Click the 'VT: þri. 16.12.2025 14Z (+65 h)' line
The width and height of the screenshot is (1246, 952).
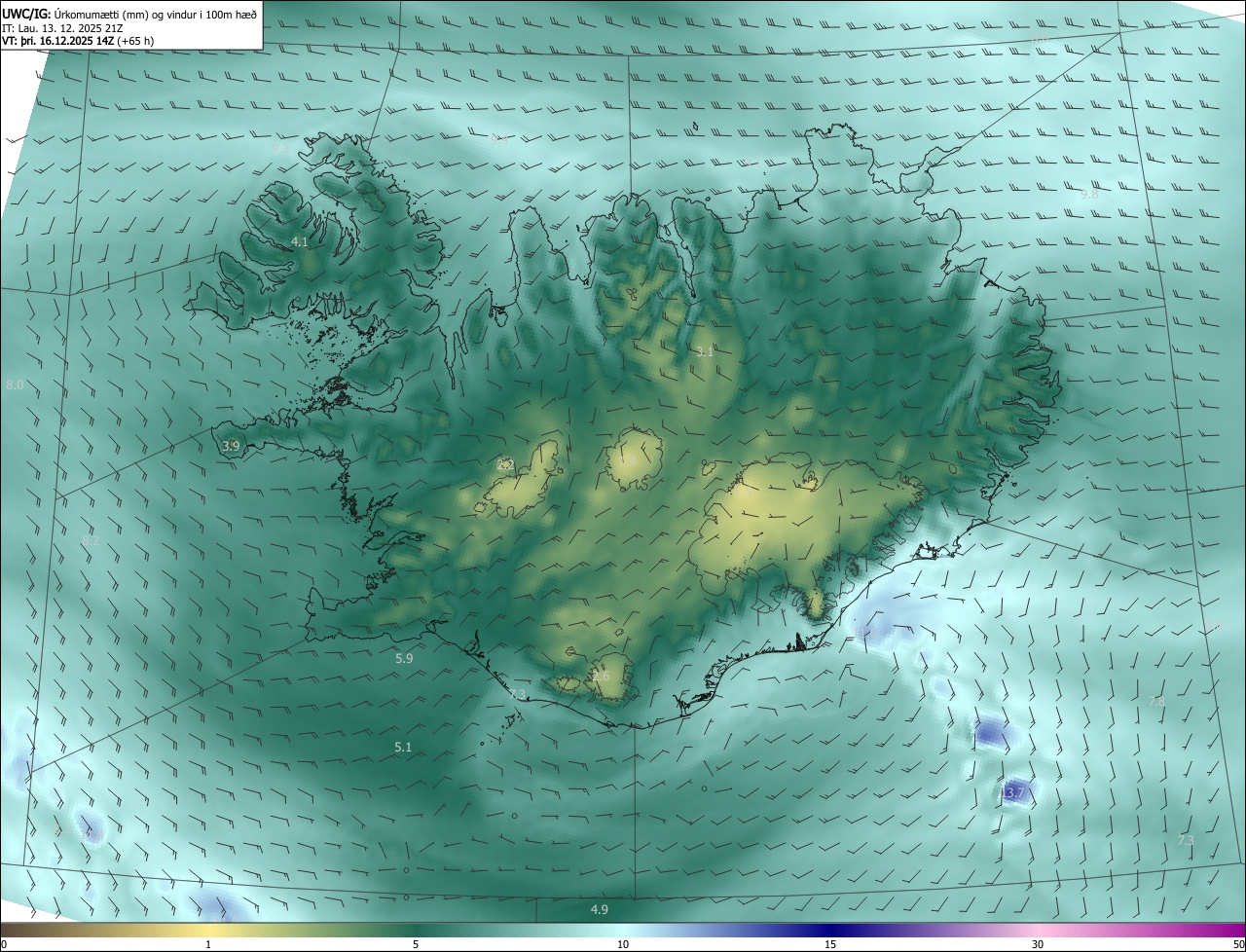[78, 41]
